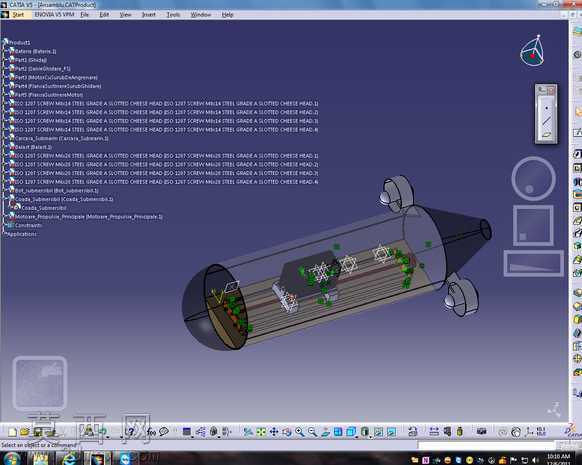This screenshot has height=465, width=582.
Task: Click the What's This help icon
Action: pyautogui.click(x=131, y=432)
